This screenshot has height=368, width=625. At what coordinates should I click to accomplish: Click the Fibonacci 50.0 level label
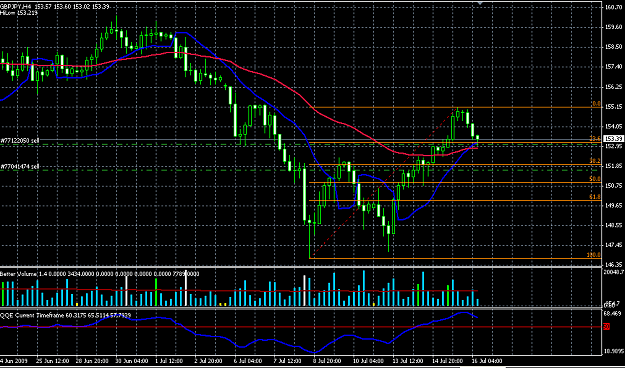pyautogui.click(x=595, y=179)
